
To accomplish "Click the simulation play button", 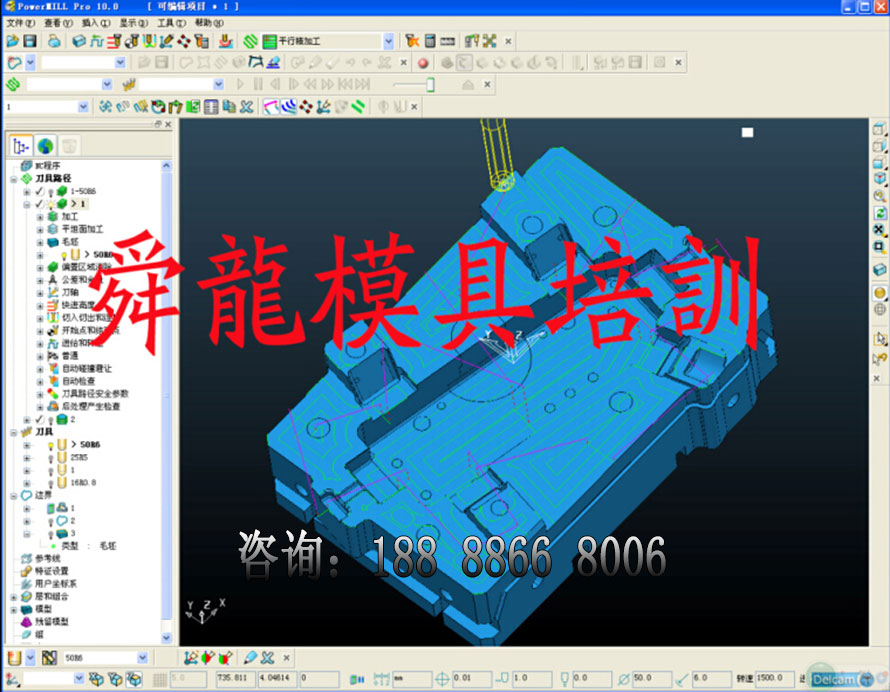I will click(240, 85).
